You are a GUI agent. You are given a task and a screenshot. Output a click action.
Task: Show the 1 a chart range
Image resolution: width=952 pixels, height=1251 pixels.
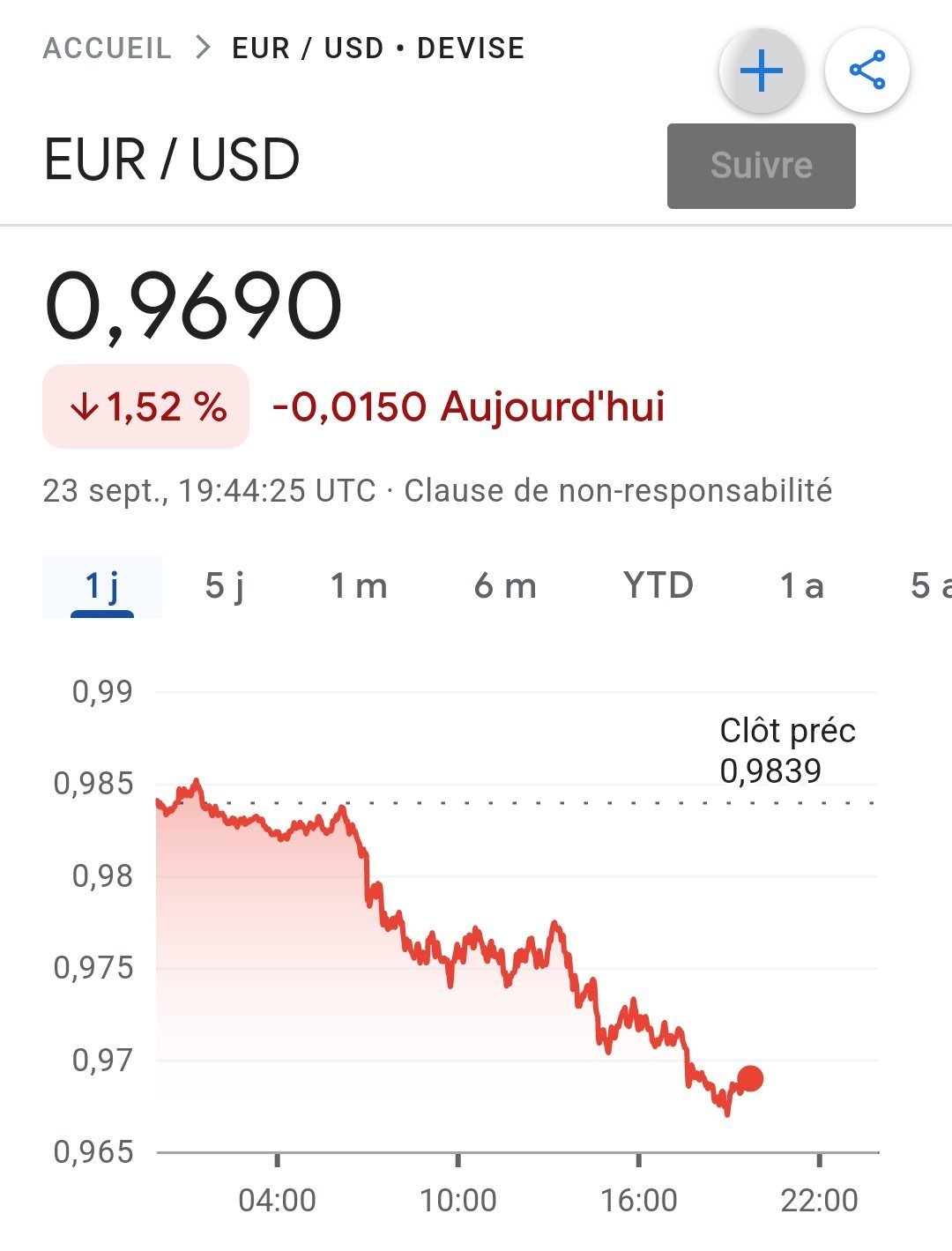coord(802,586)
